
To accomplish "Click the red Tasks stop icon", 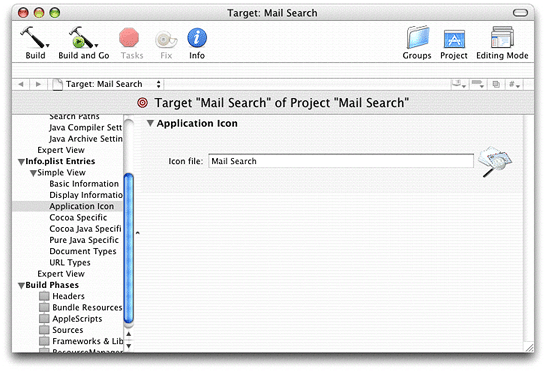I will [129, 38].
